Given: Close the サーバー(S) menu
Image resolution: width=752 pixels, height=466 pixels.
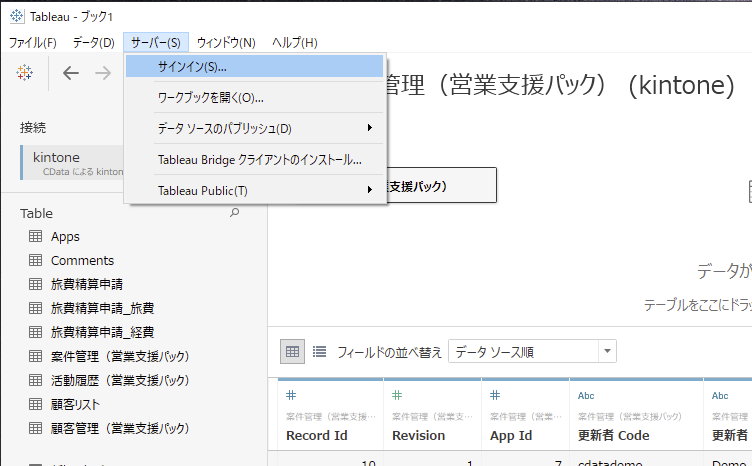Looking at the screenshot, I should [156, 43].
